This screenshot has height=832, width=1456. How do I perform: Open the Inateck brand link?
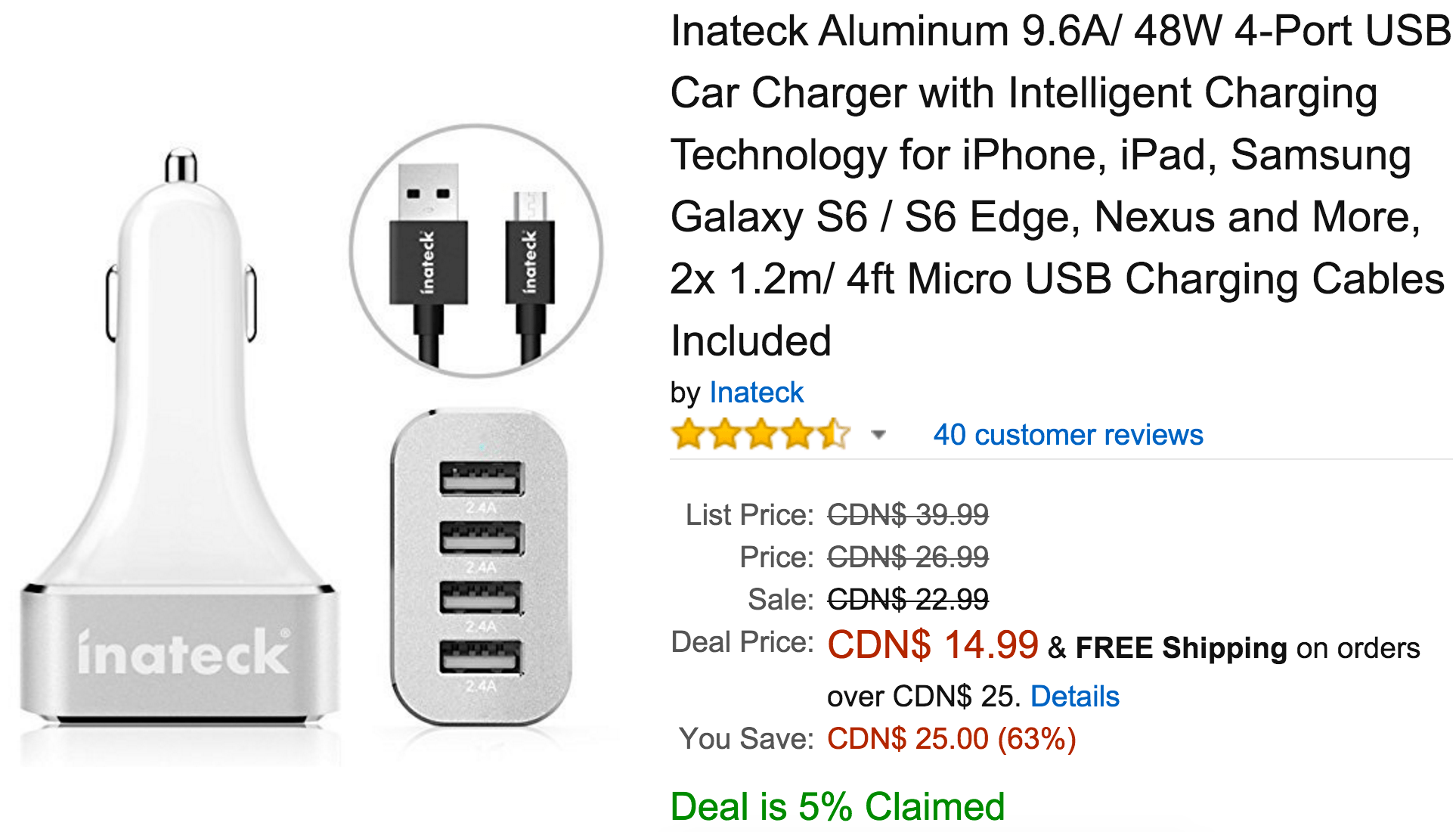(x=756, y=393)
